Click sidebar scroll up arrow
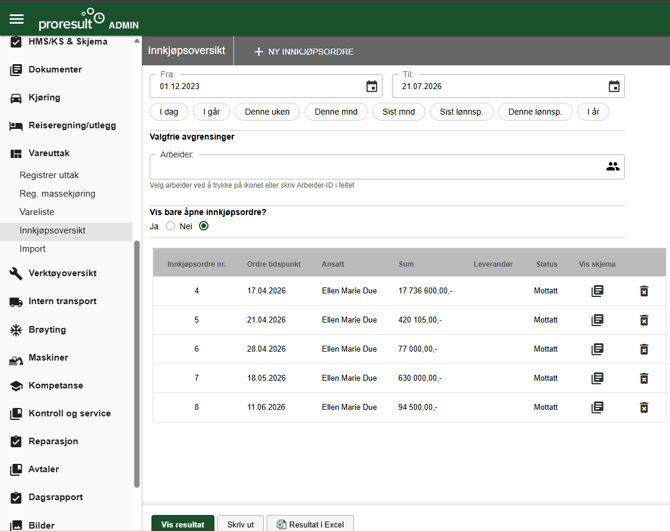The image size is (670, 531). click(137, 41)
